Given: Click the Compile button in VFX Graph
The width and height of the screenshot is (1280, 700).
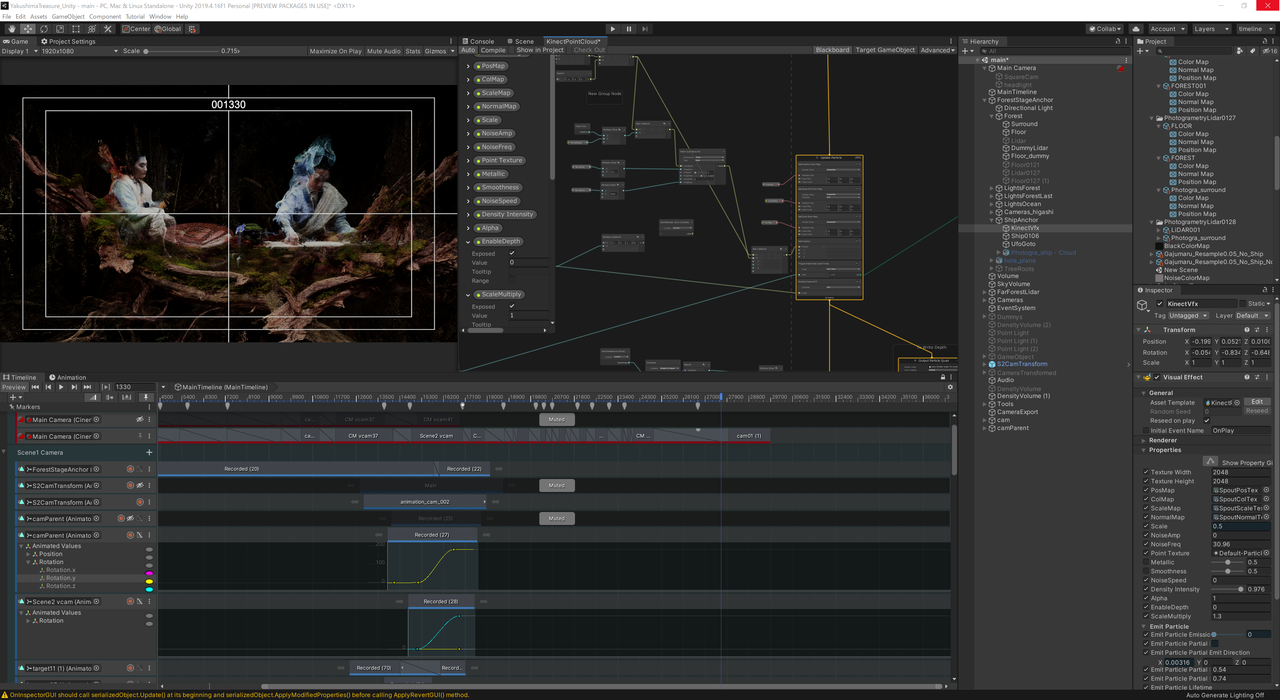Looking at the screenshot, I should coord(493,50).
